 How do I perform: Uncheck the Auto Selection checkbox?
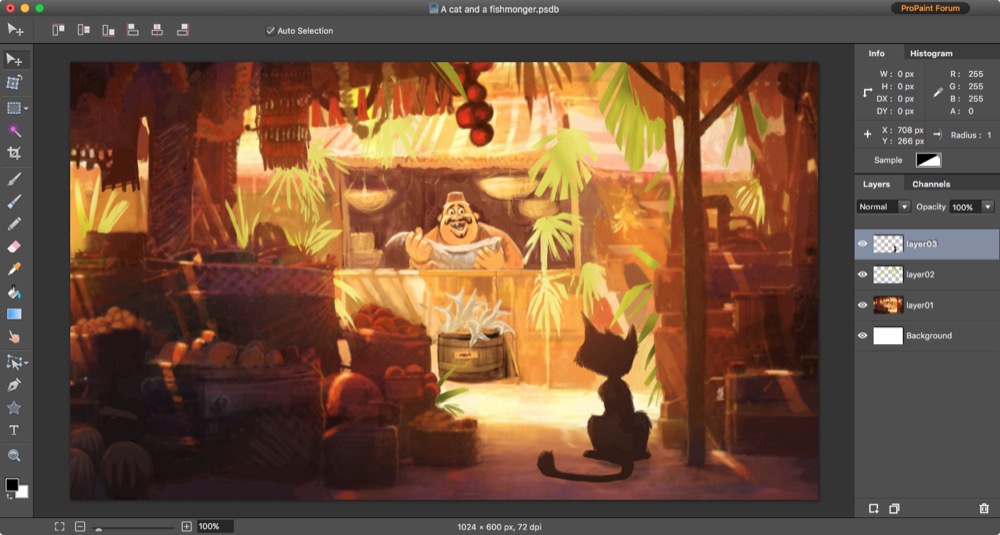click(x=270, y=31)
